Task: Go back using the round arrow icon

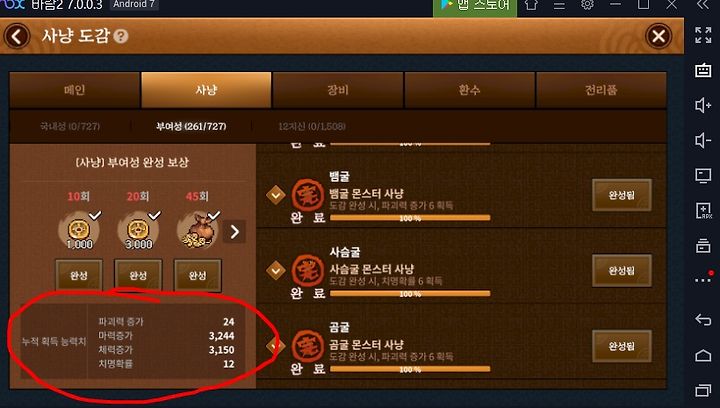Action: click(x=17, y=36)
